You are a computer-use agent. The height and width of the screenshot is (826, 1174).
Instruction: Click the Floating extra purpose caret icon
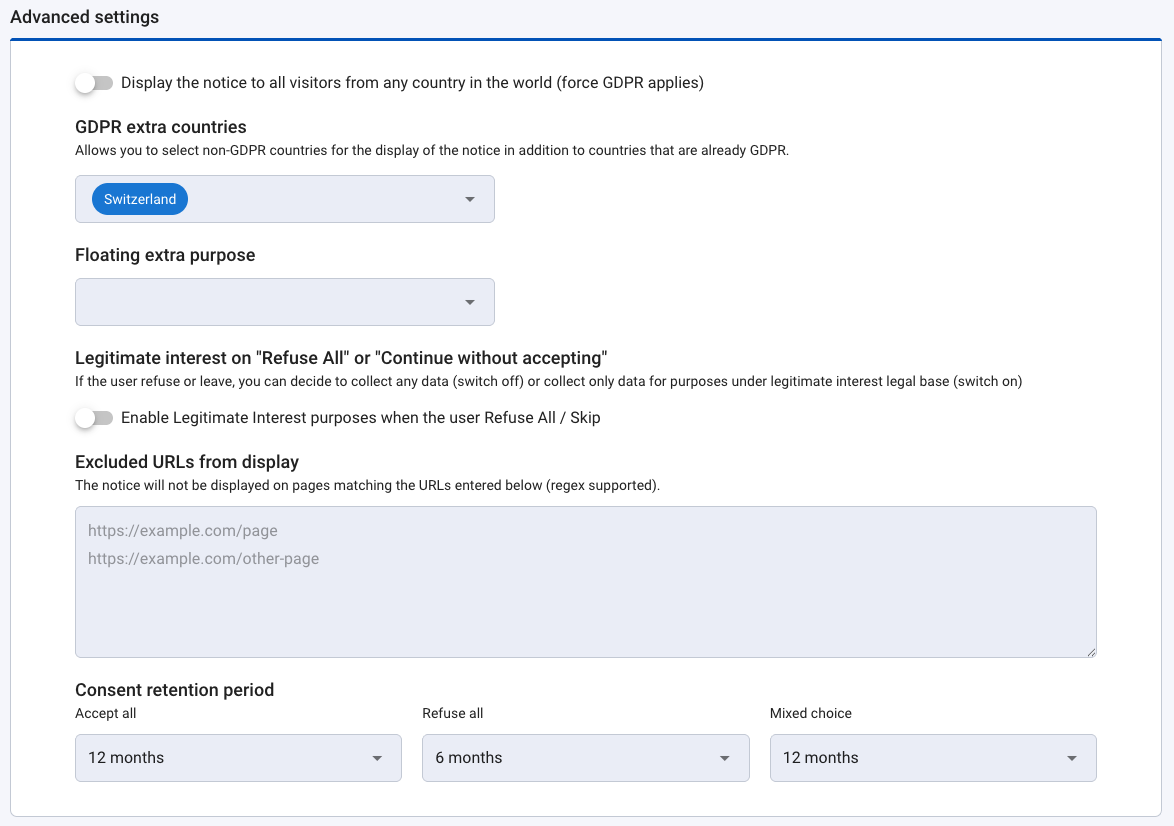point(470,303)
